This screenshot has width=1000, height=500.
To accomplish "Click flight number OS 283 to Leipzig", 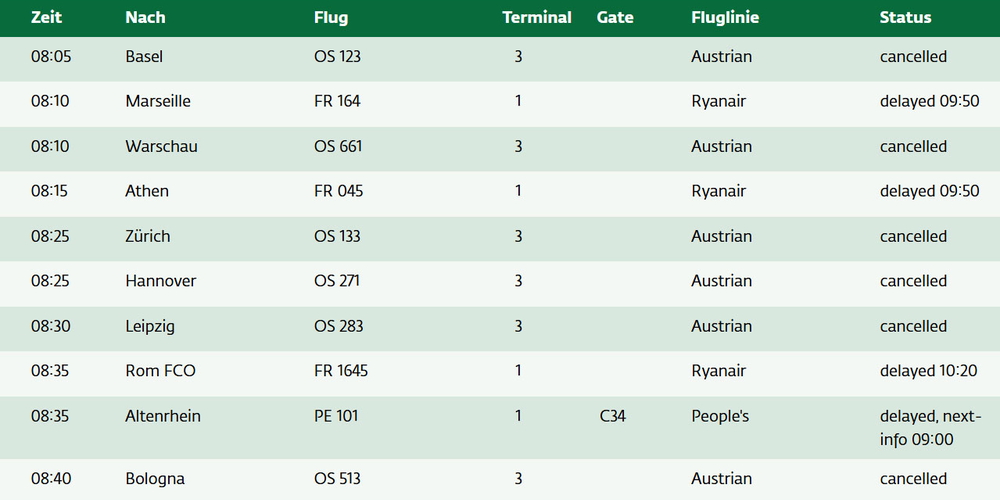I will (338, 326).
